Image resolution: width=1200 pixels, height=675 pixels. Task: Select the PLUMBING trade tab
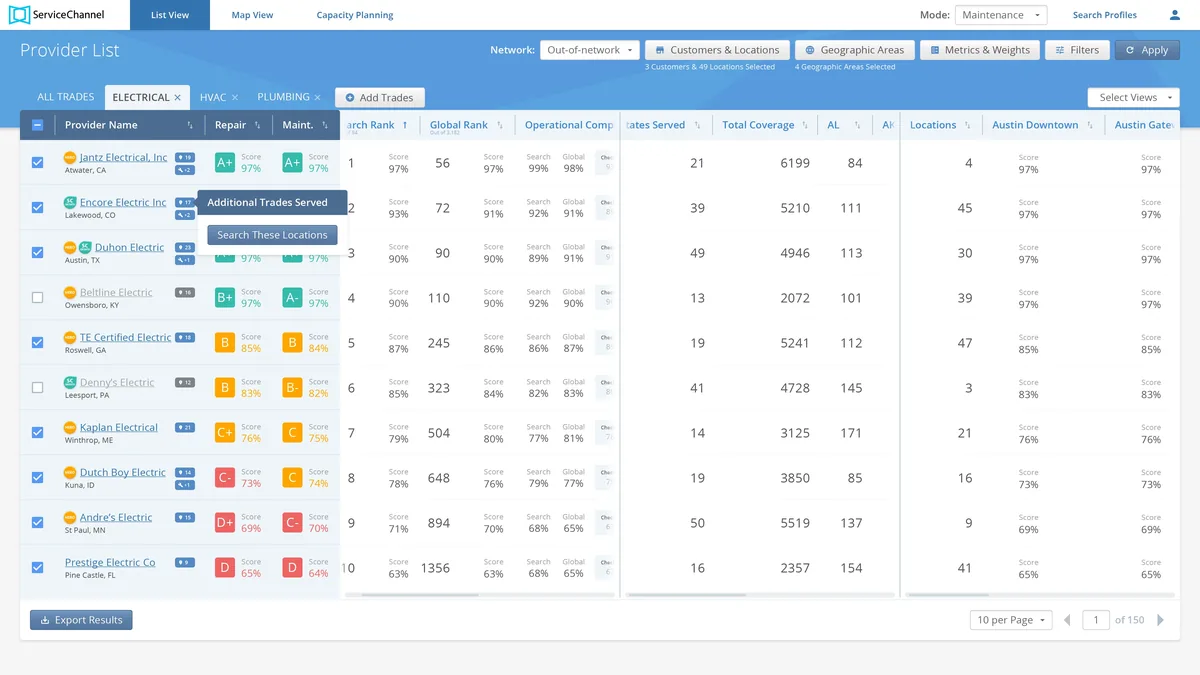pos(283,97)
